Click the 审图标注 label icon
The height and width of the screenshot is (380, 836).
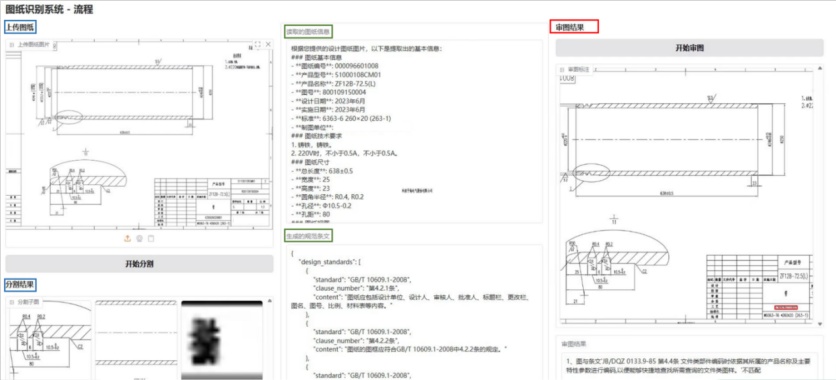(562, 69)
